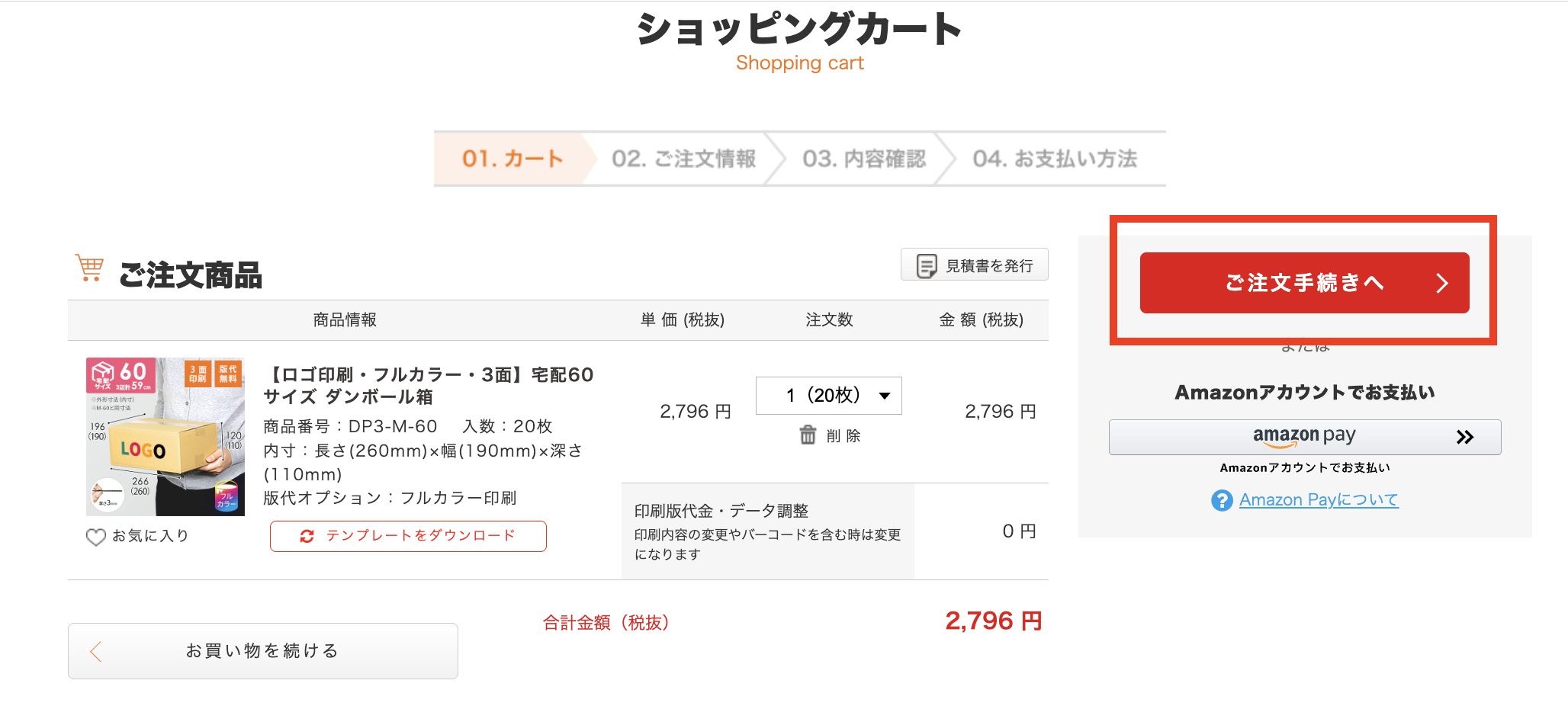Select the 01. カート step tab
The height and width of the screenshot is (706, 1568).
[x=512, y=159]
